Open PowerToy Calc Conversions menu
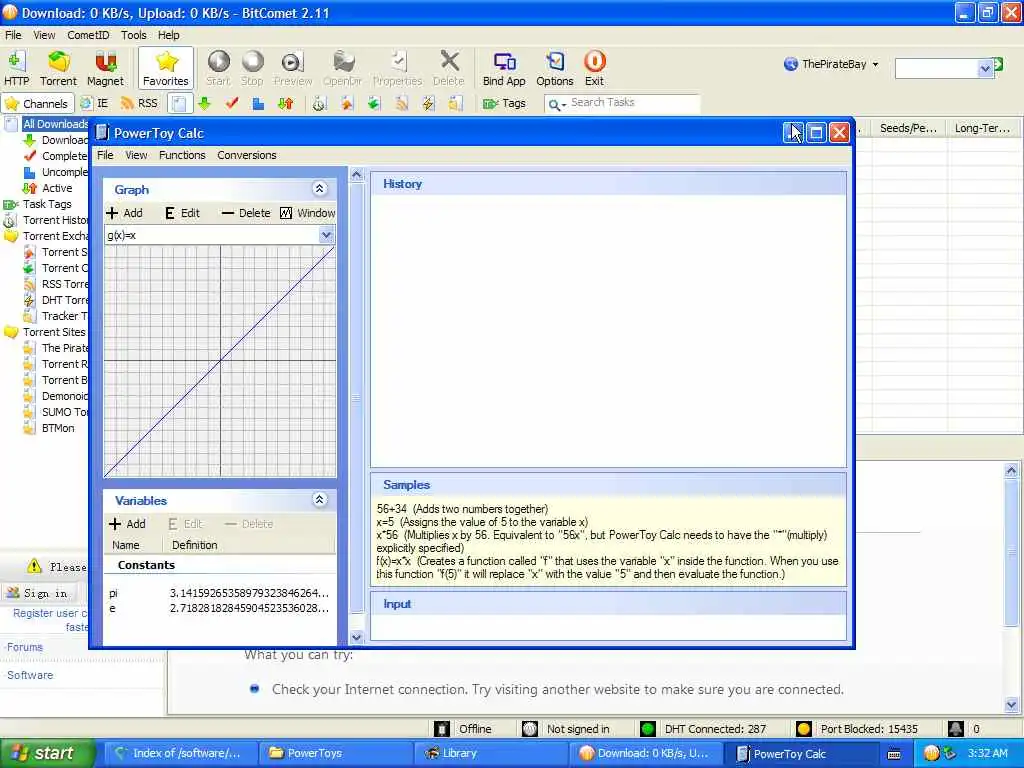1024x768 pixels. (247, 155)
